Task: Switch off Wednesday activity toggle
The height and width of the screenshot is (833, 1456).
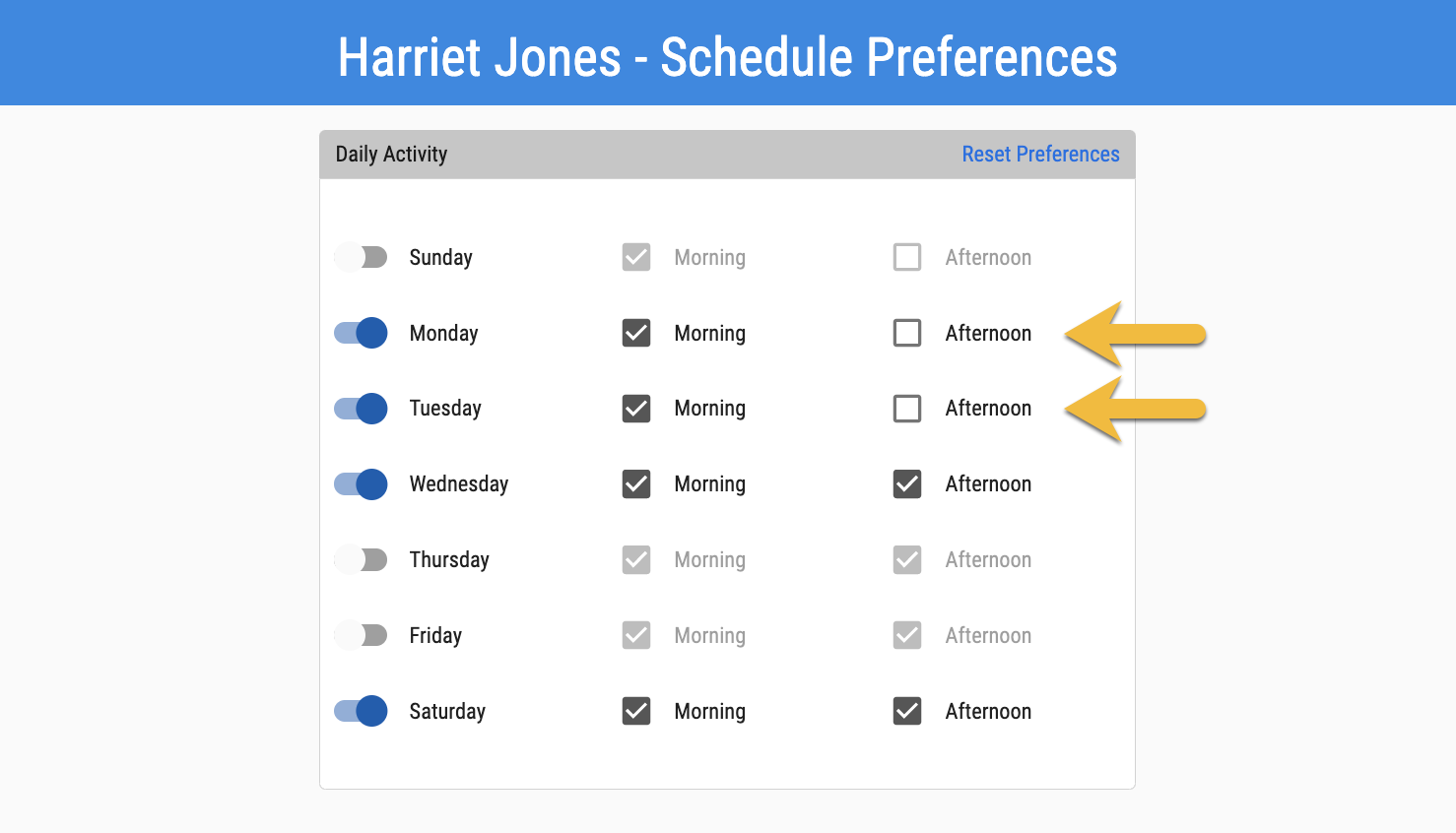Action: pyautogui.click(x=361, y=483)
